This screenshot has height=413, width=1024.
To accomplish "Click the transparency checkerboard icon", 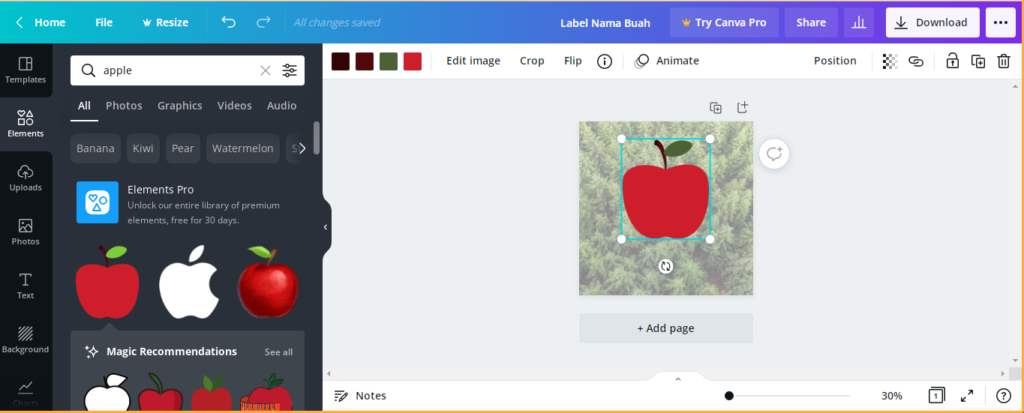I will 889,61.
